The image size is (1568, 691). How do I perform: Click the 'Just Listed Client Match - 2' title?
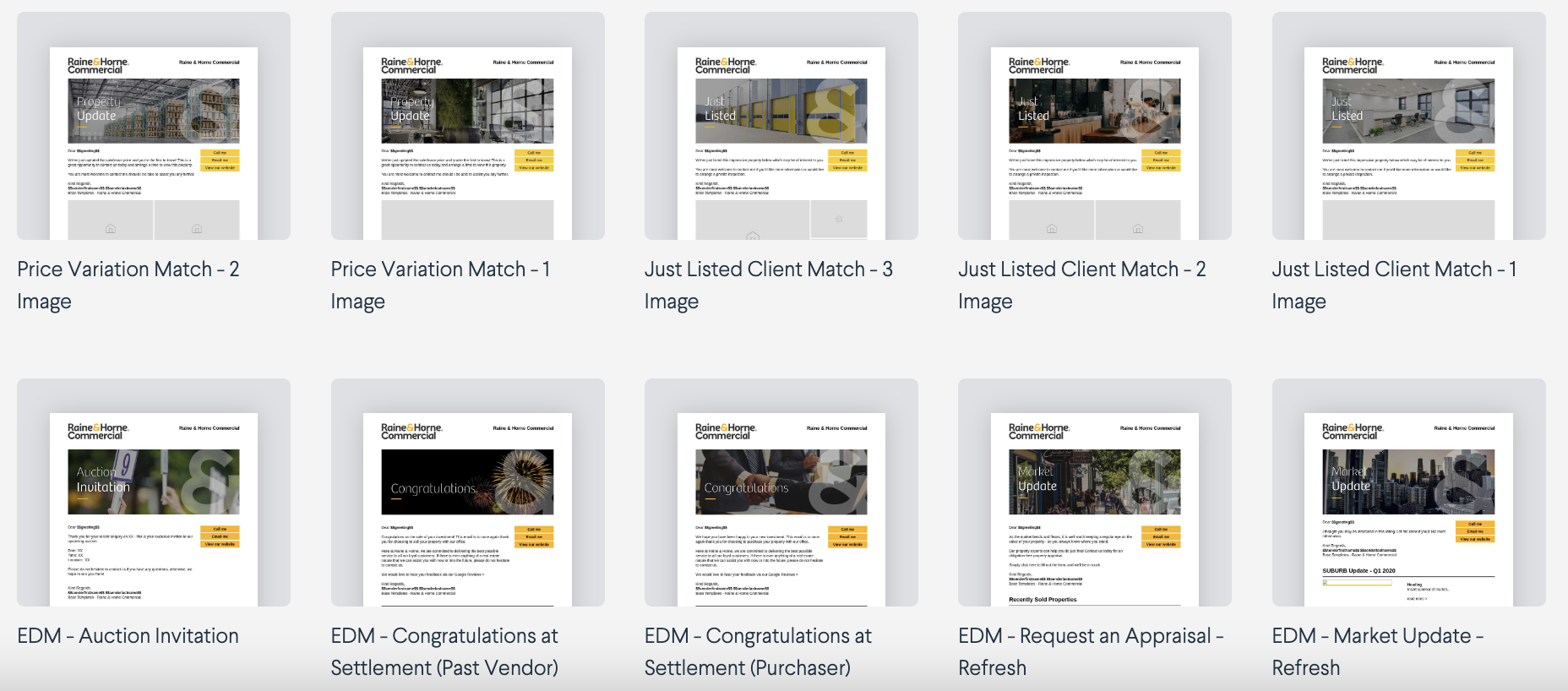[1081, 269]
